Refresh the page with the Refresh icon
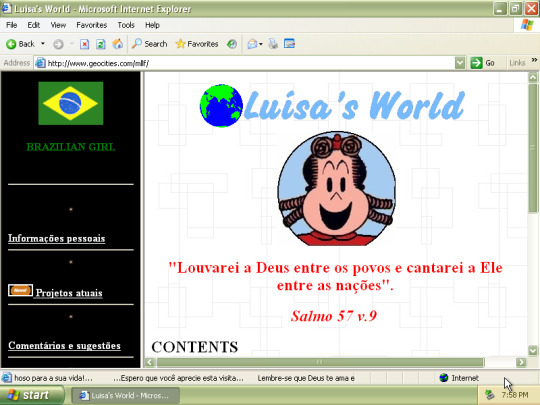540x405 pixels. point(101,44)
